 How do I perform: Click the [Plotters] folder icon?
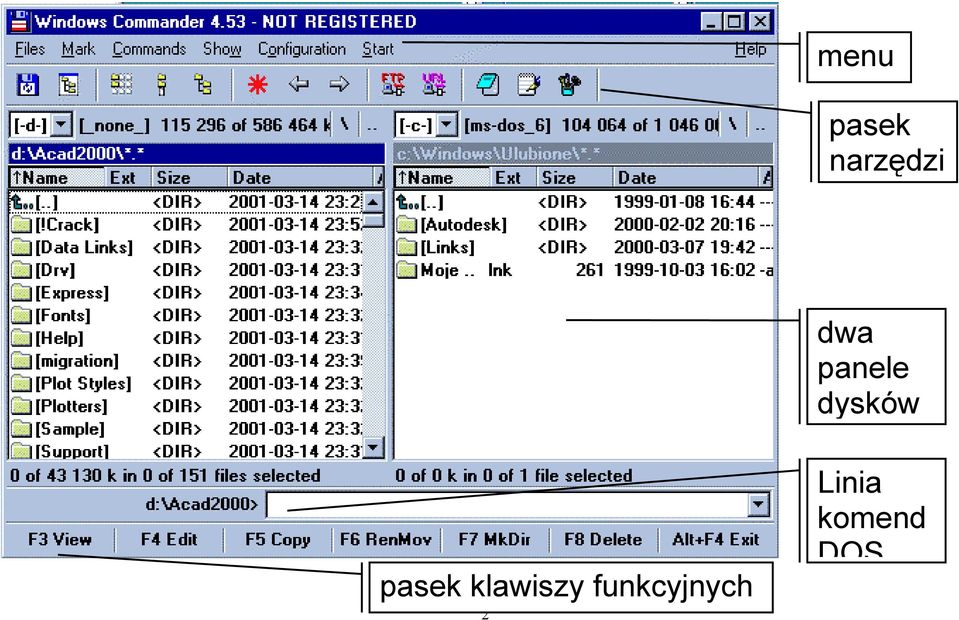pos(21,406)
